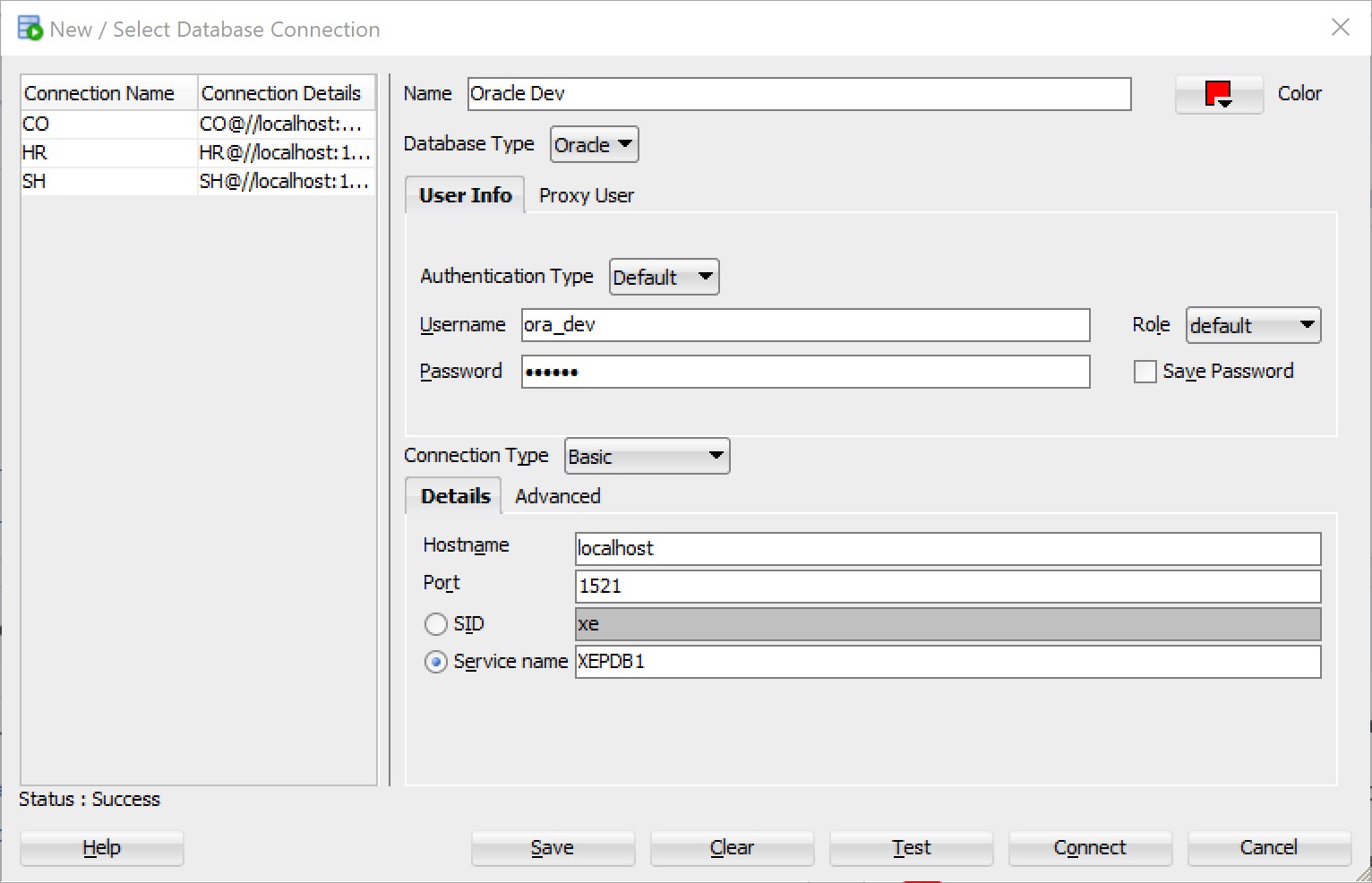Click the Save button

[x=553, y=848]
